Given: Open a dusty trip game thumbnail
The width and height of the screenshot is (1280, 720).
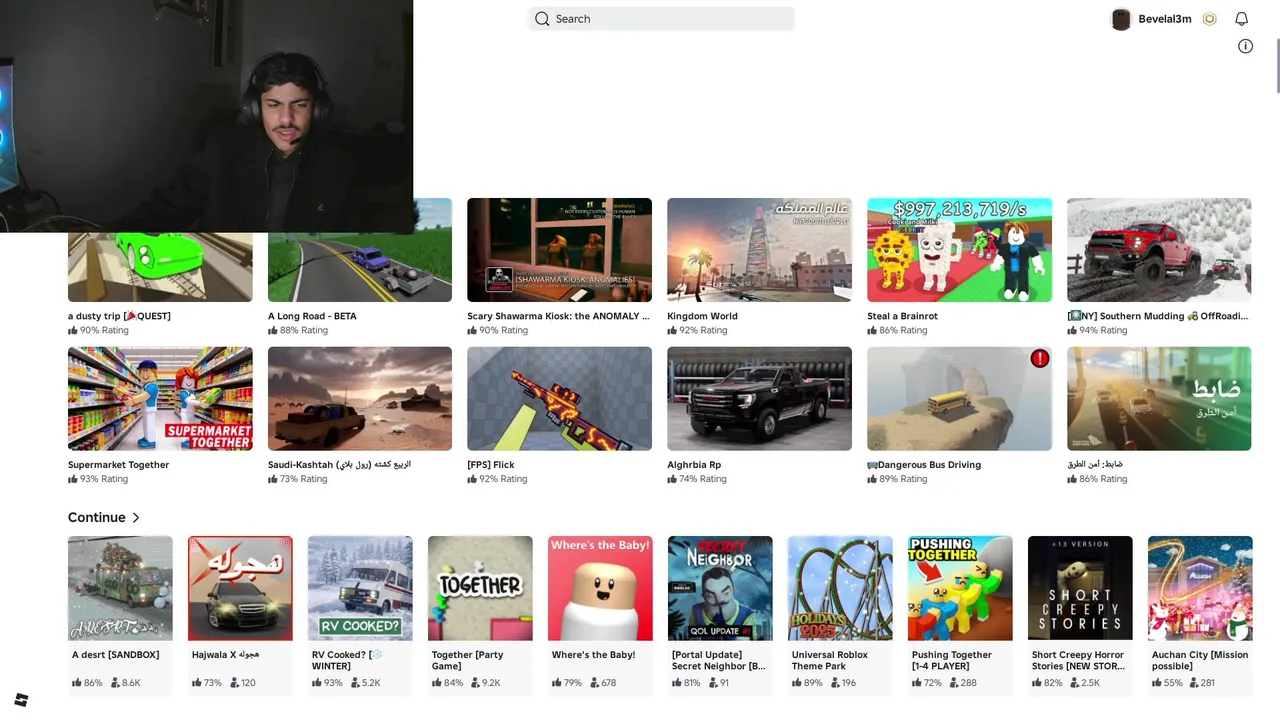Looking at the screenshot, I should [x=160, y=266].
